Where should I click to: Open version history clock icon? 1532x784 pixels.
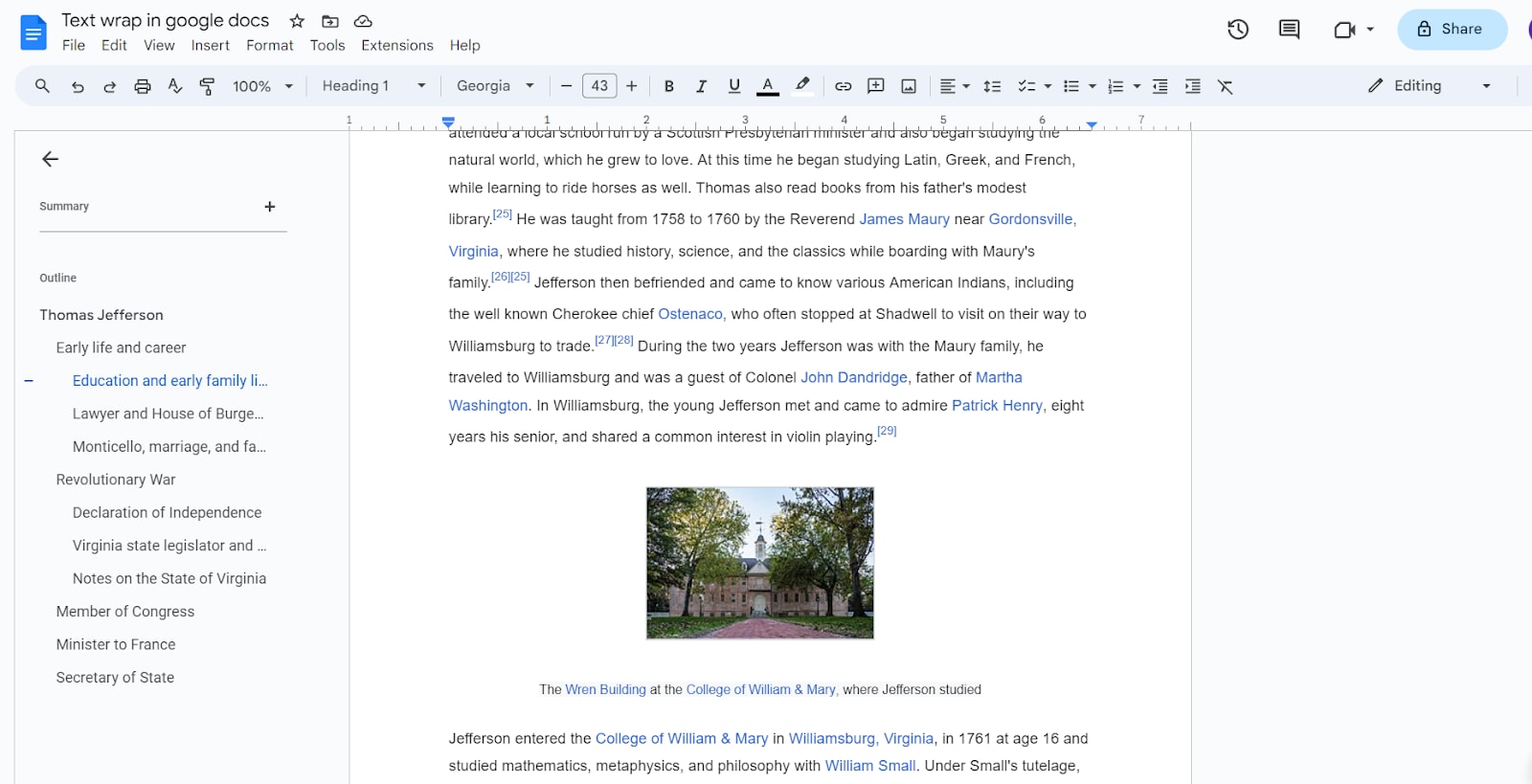click(x=1238, y=30)
